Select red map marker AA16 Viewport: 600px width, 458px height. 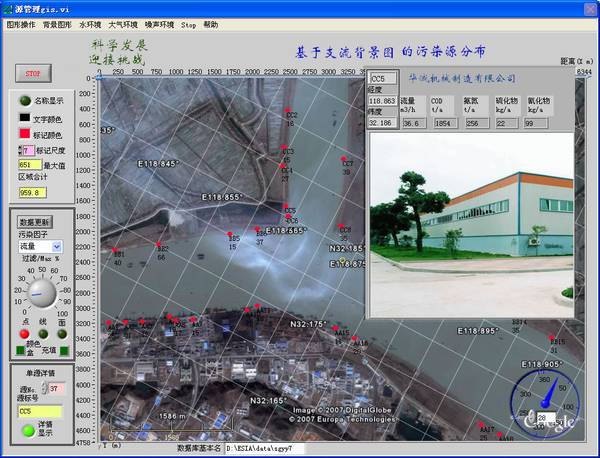point(354,338)
